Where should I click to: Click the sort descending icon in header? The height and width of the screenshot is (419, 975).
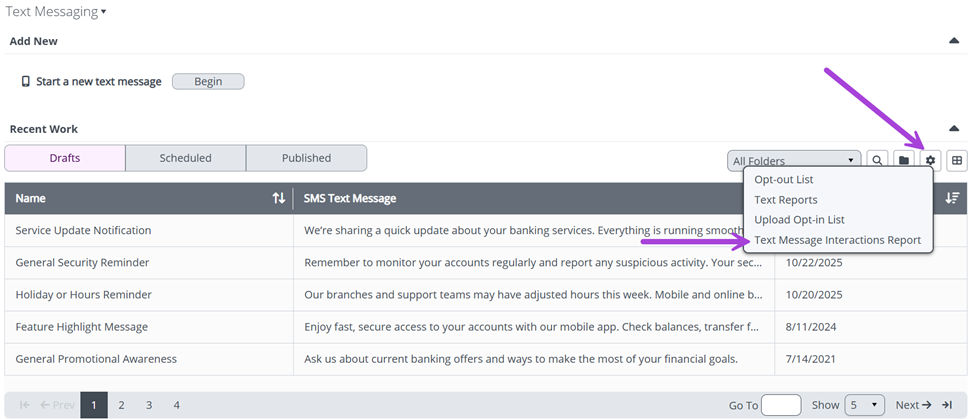952,198
